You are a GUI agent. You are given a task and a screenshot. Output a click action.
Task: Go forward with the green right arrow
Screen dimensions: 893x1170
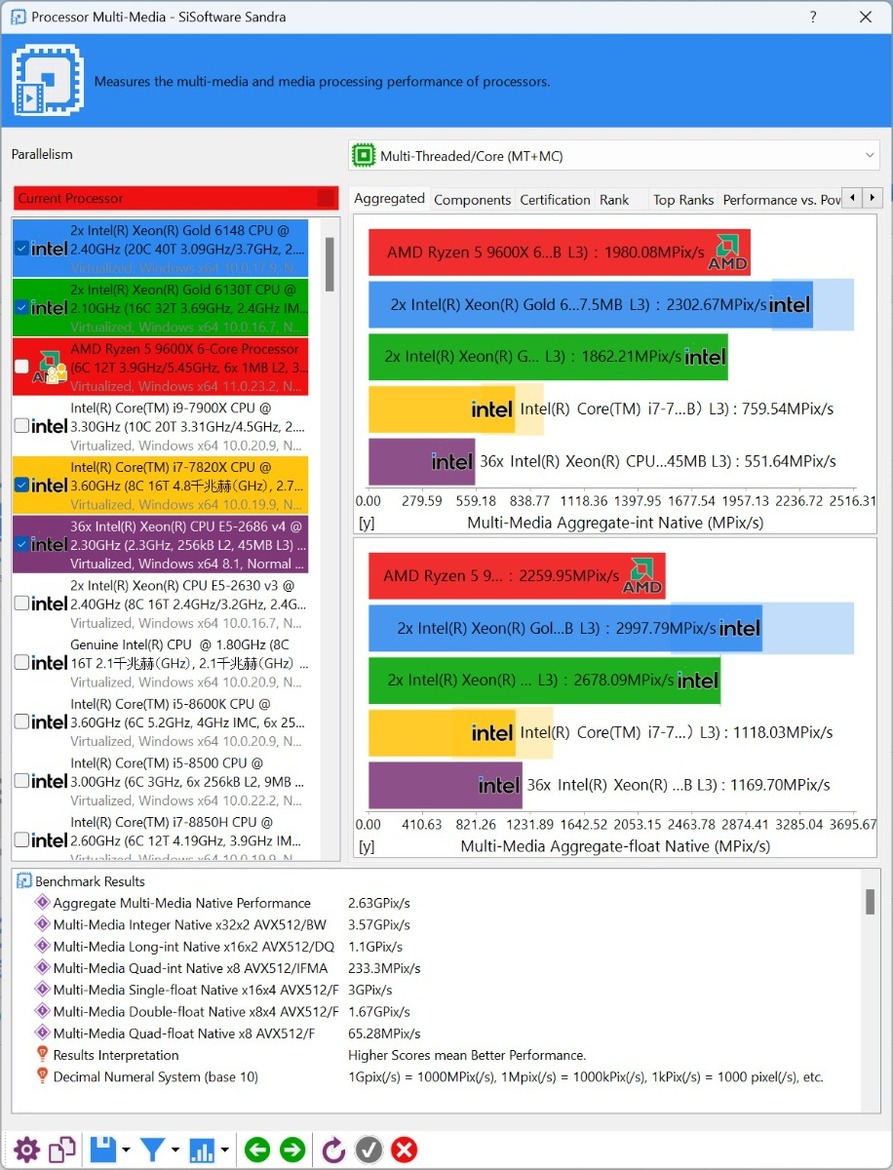coord(292,1149)
